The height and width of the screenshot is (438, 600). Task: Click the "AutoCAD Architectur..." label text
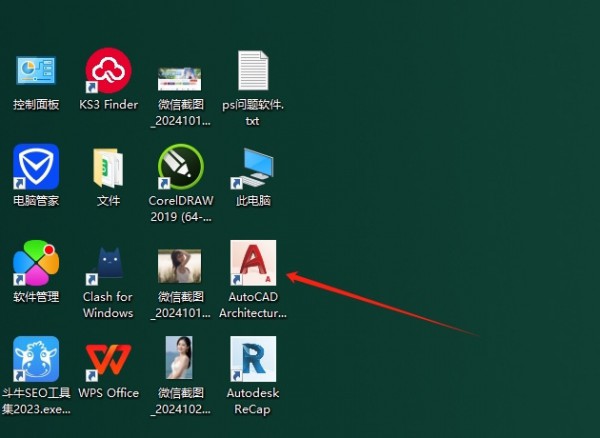click(253, 305)
